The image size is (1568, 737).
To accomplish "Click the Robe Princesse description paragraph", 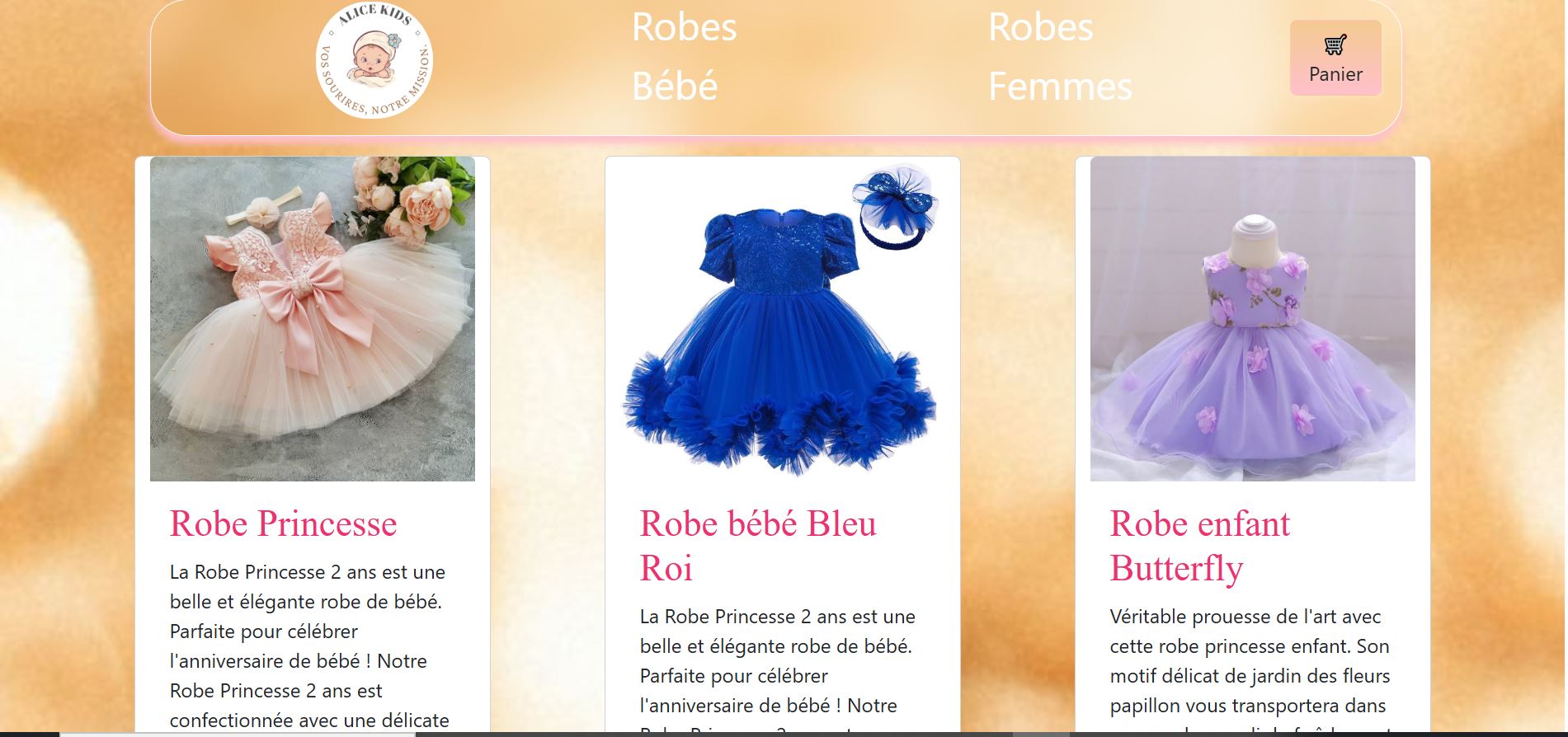I will point(309,646).
